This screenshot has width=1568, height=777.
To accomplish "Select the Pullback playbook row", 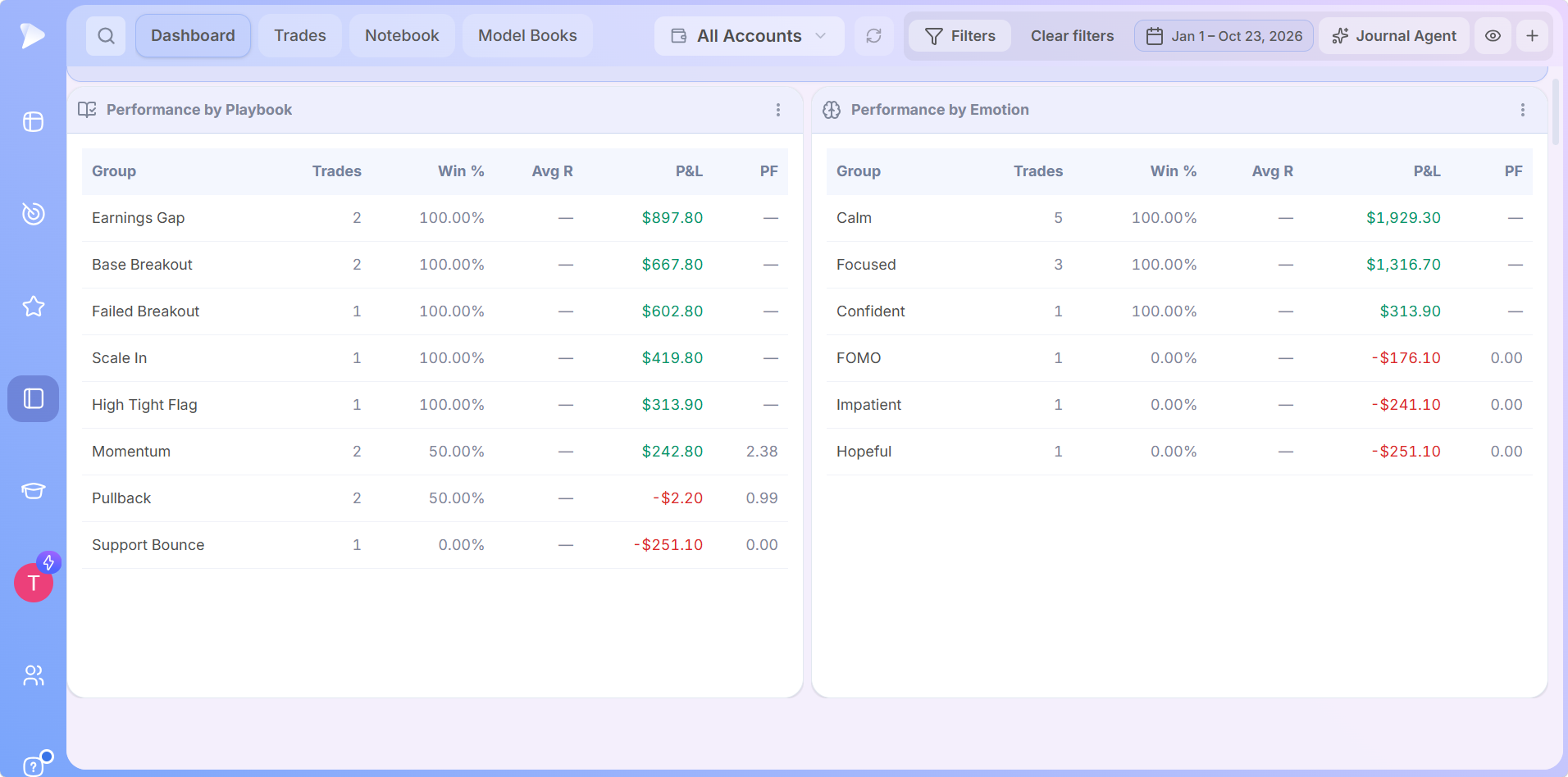I will pyautogui.click(x=435, y=498).
